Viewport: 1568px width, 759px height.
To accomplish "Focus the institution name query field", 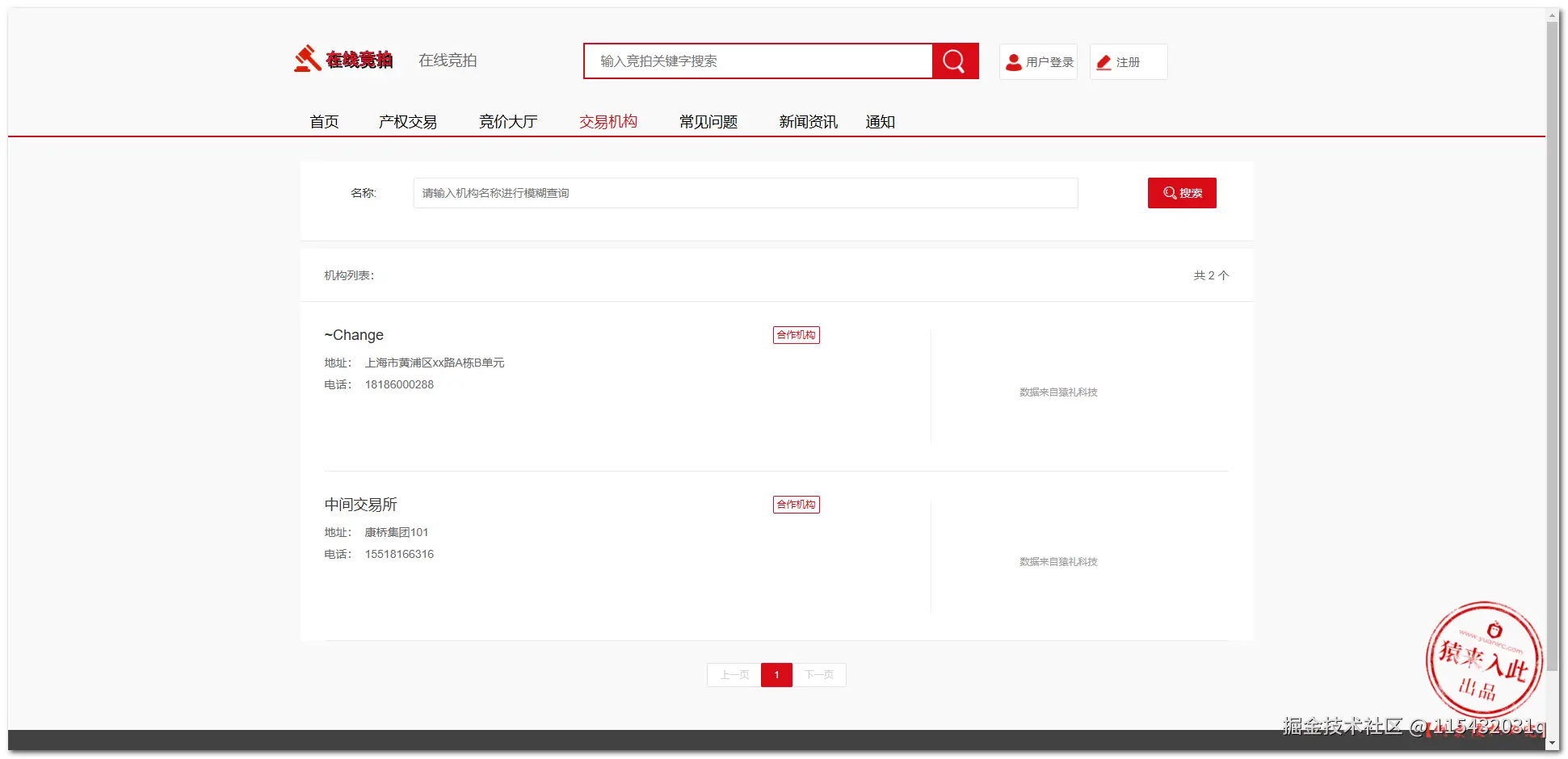I will pos(746,193).
